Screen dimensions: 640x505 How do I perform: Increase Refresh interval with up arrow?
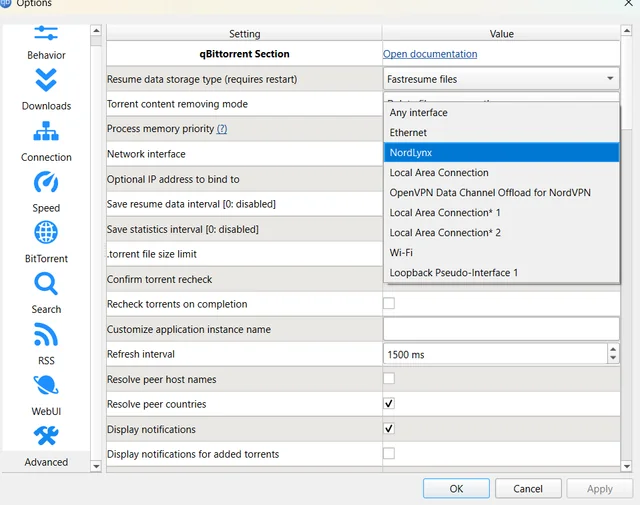tap(612, 349)
